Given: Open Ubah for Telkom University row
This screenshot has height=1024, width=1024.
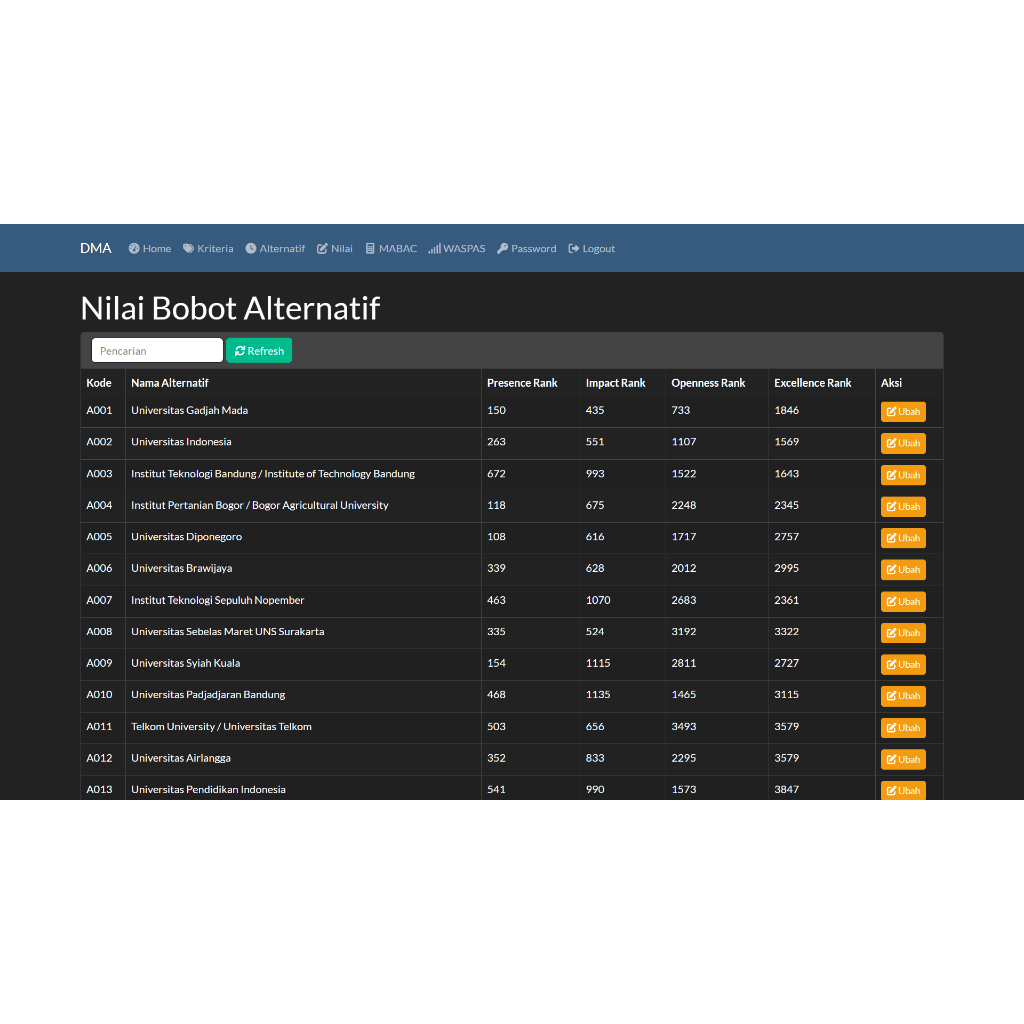Looking at the screenshot, I should point(903,728).
